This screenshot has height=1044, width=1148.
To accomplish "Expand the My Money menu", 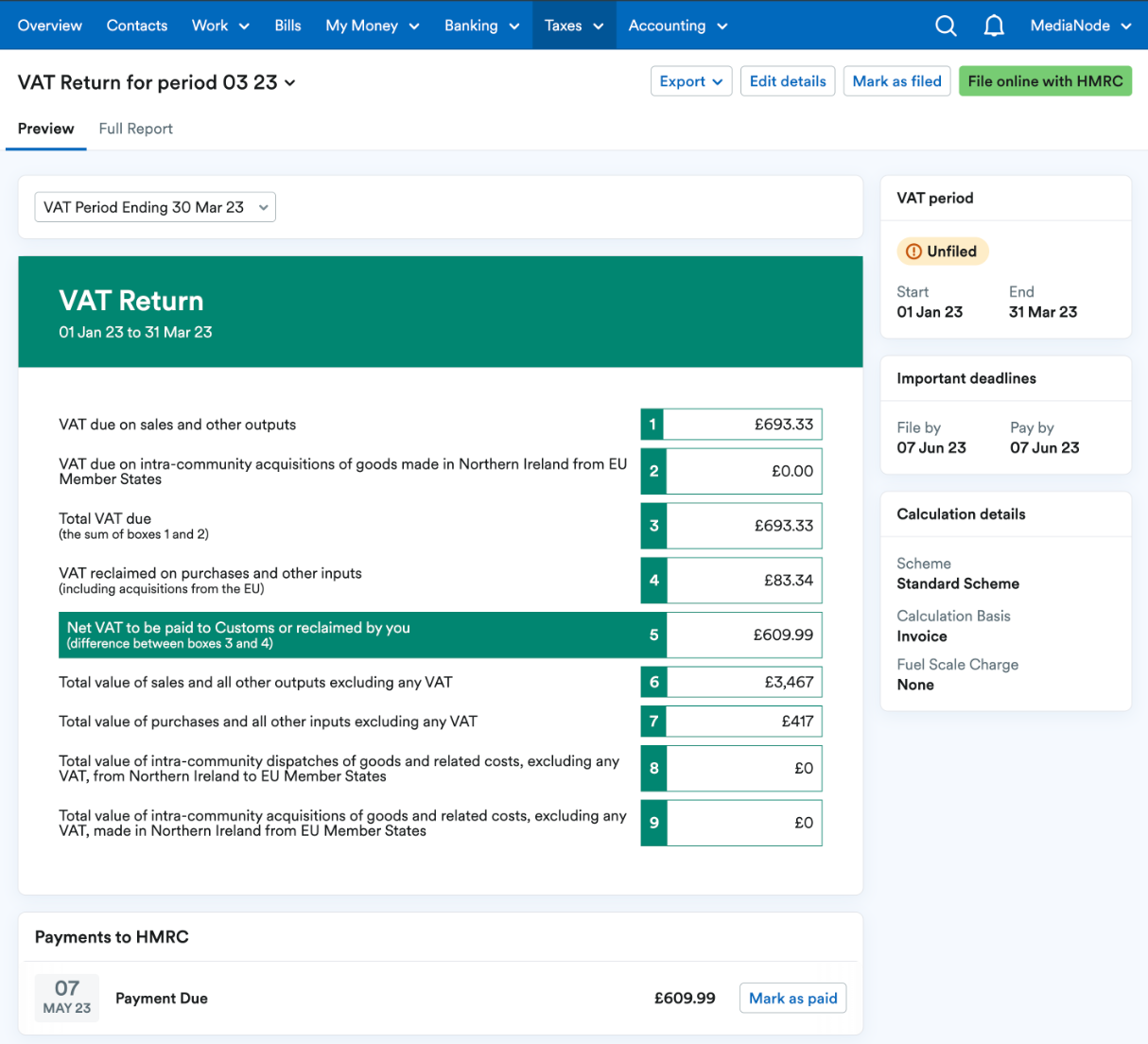I will click(373, 26).
